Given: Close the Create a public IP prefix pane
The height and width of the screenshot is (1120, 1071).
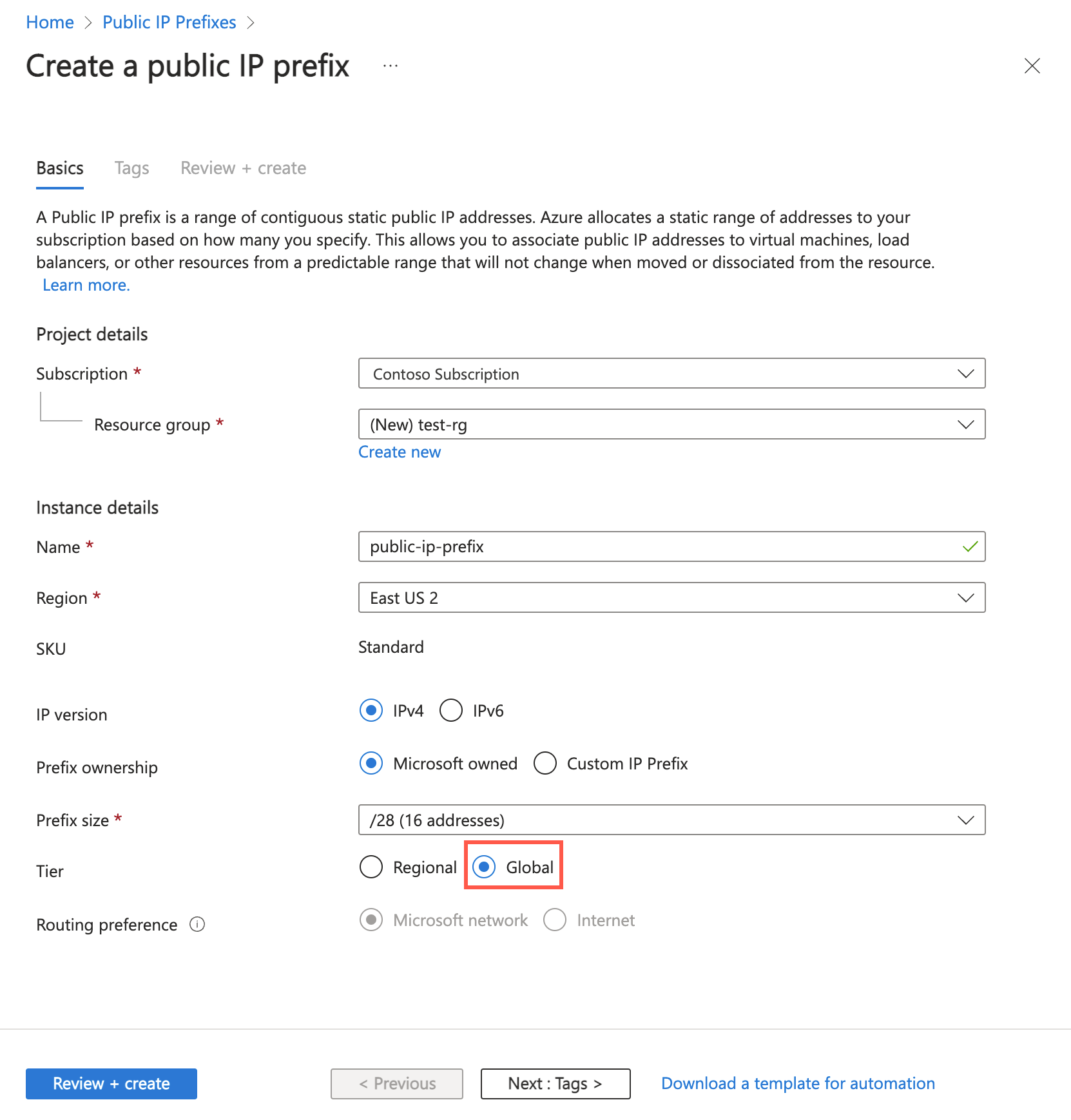Looking at the screenshot, I should 1032,66.
